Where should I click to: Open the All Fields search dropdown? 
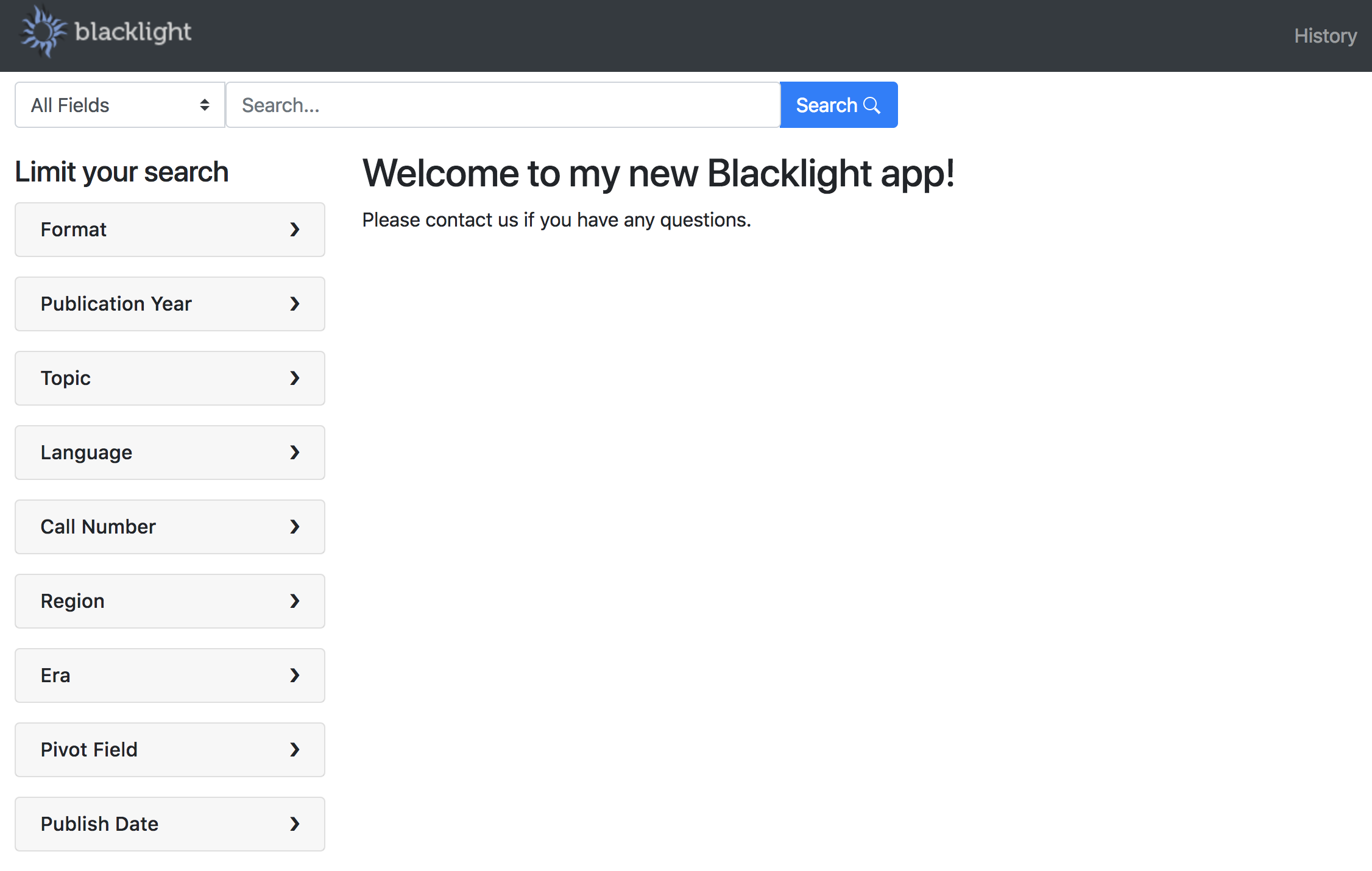(120, 105)
